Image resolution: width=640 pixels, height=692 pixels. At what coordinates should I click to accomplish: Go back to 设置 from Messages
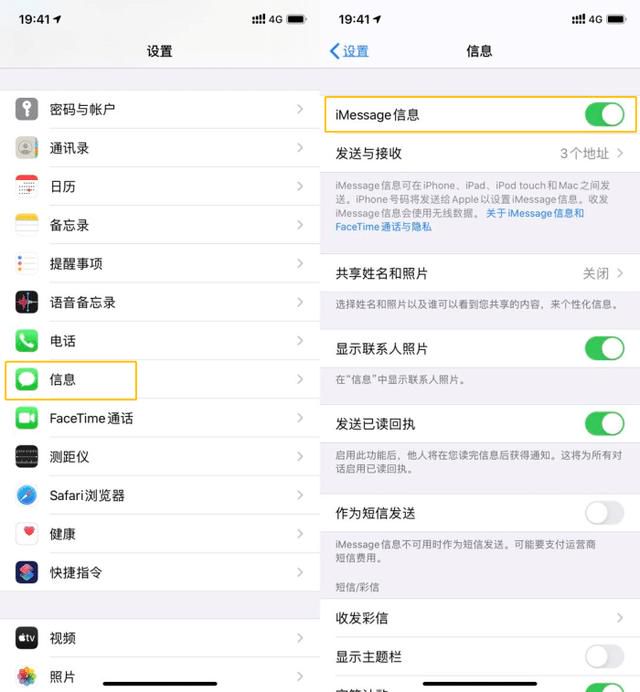click(x=349, y=51)
